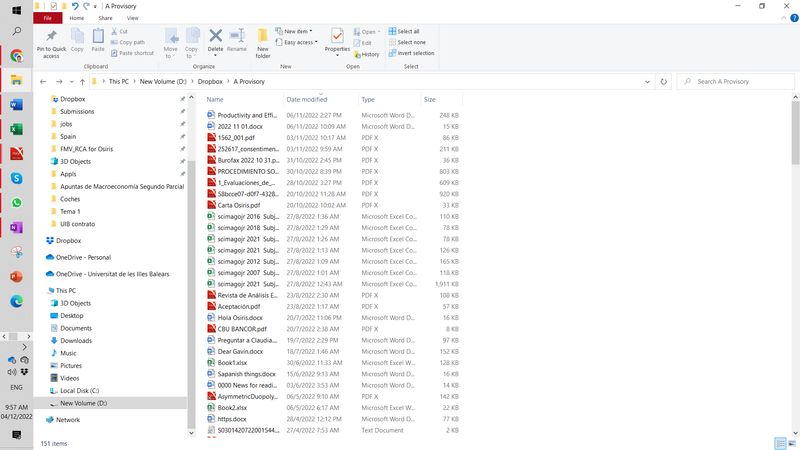Click the History icon in the Open group

(x=366, y=54)
